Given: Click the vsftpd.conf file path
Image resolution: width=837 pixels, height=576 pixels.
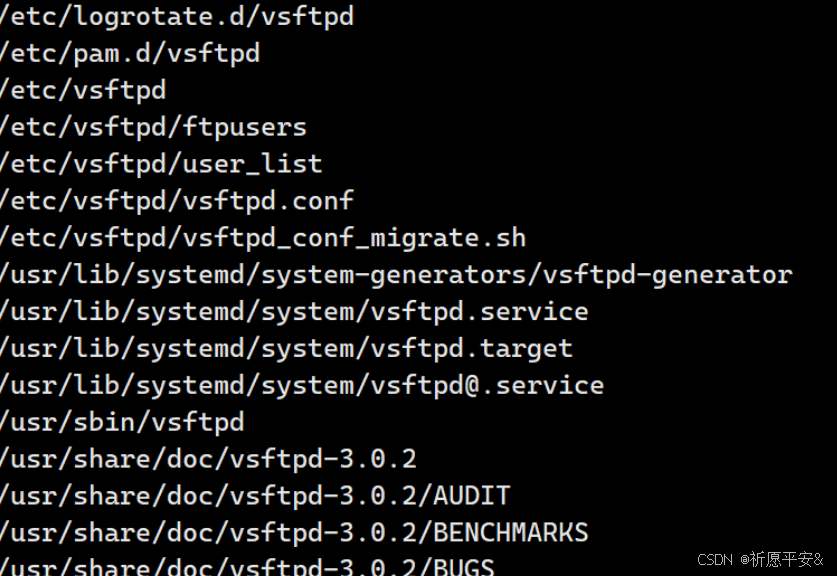Looking at the screenshot, I should pyautogui.click(x=177, y=201).
